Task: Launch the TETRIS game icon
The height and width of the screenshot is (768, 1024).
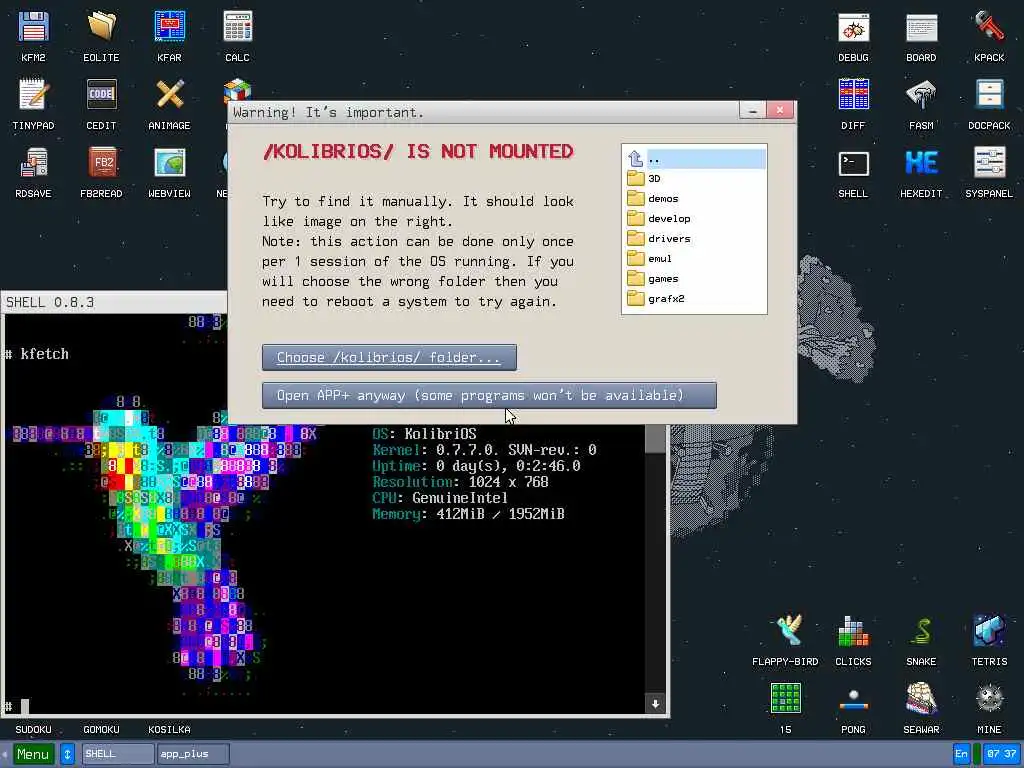Action: pos(989,632)
